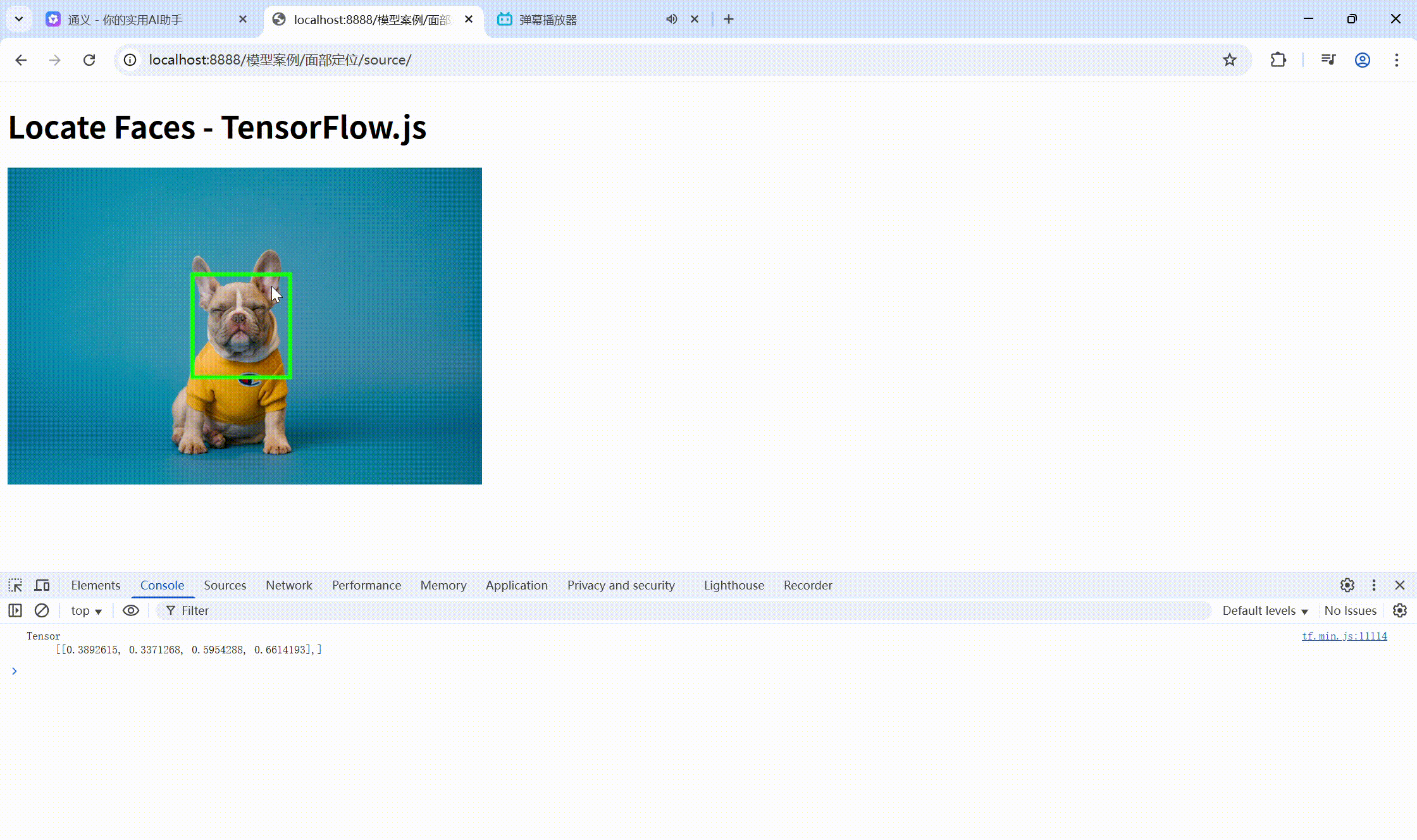Switch to the Performance panel
The image size is (1417, 840).
pyautogui.click(x=366, y=586)
